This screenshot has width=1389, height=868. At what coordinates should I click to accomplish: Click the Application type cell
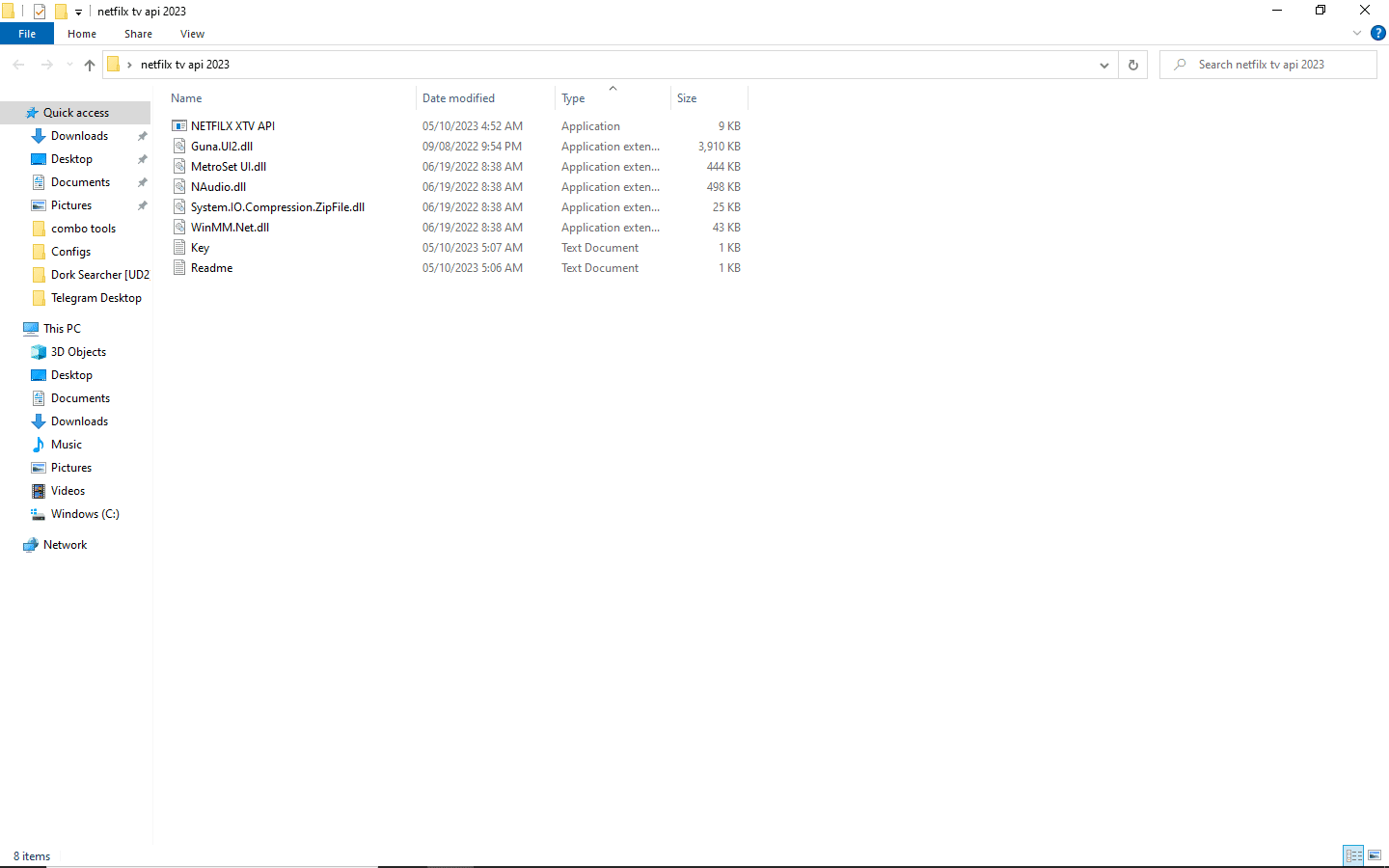[x=590, y=126]
